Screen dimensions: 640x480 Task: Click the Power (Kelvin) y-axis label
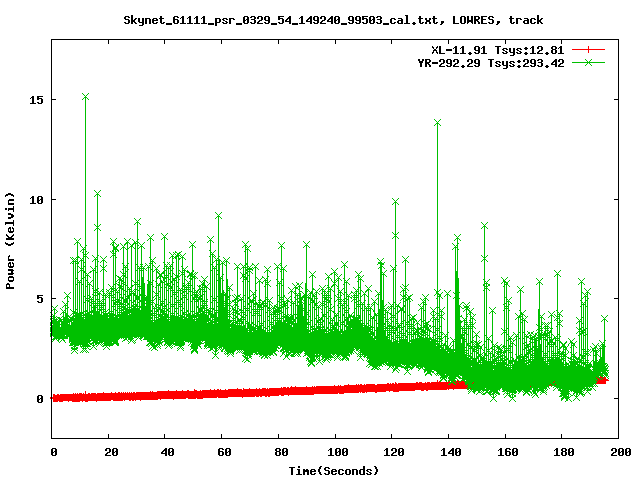(11, 241)
